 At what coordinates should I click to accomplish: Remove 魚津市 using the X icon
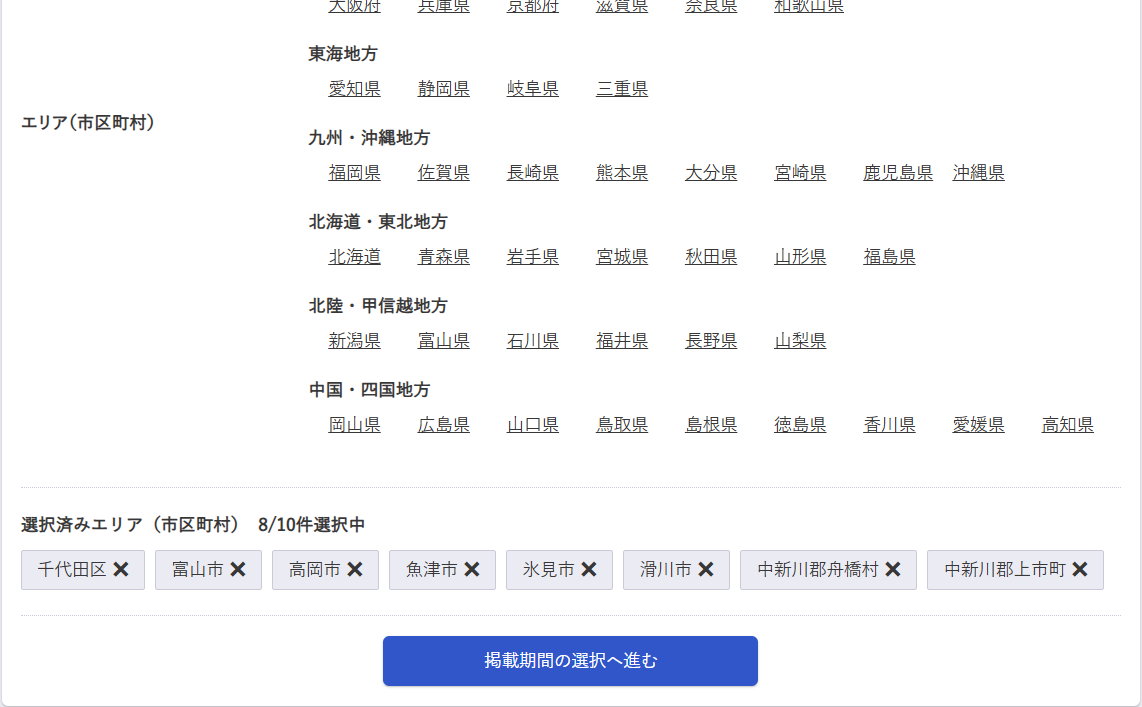pos(472,569)
